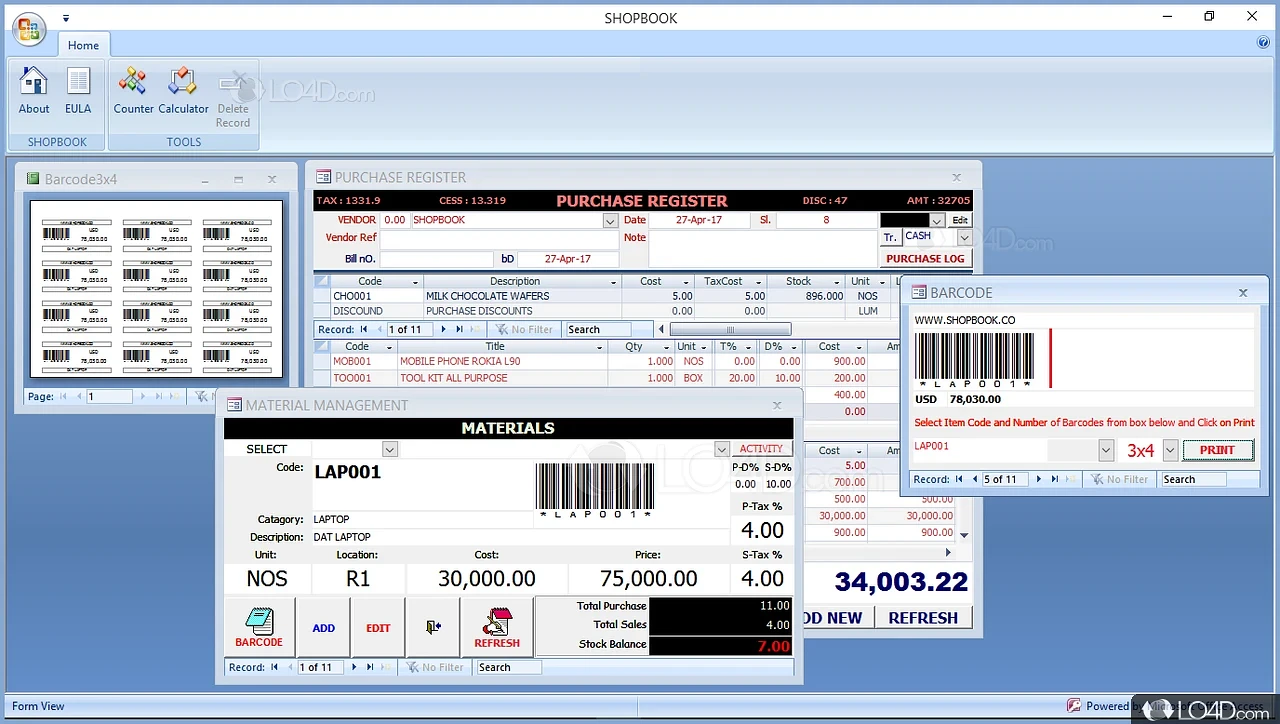Click the BARCODE notepad button in Materials
The width and height of the screenshot is (1280, 724).
259,627
